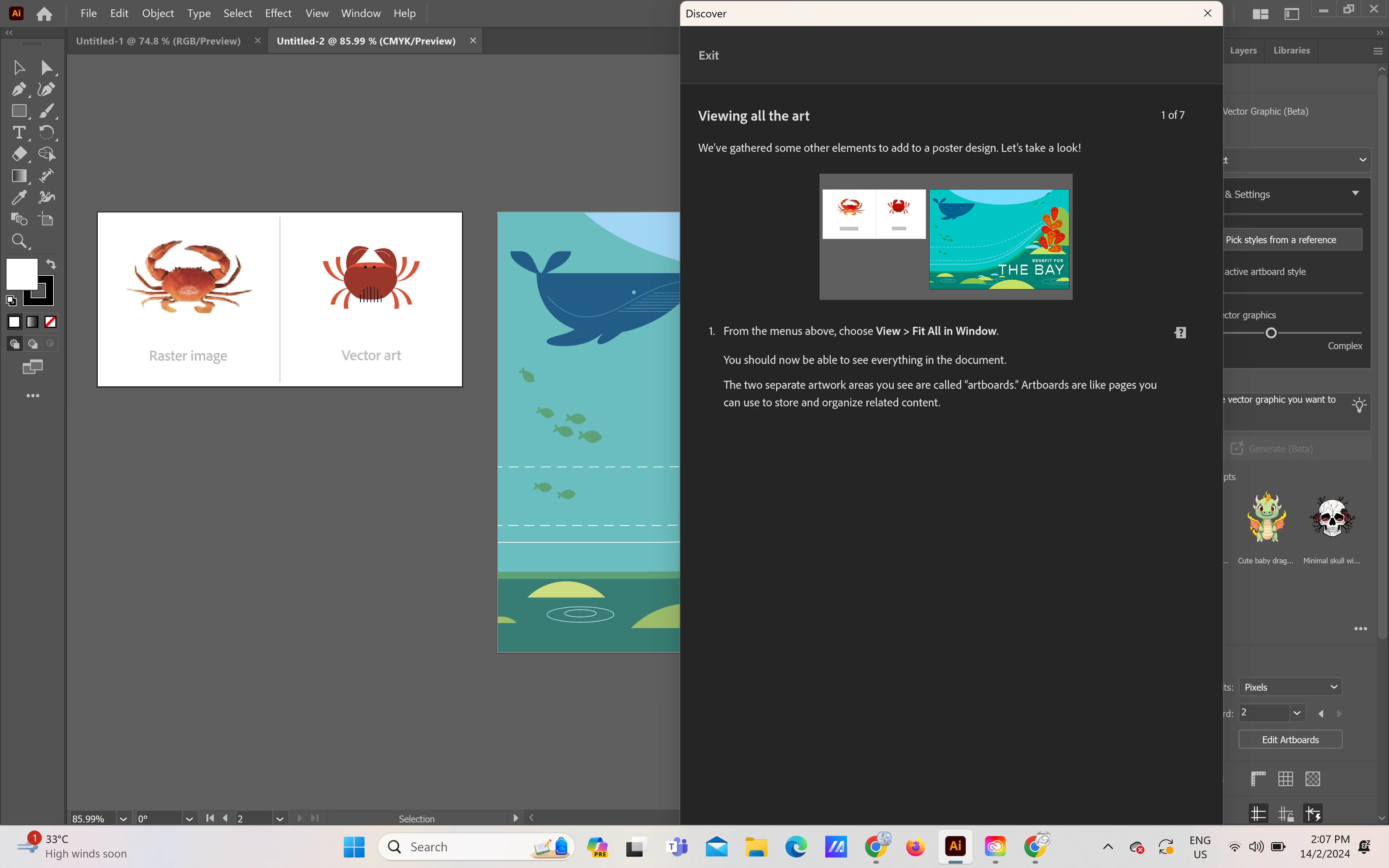Activate the Zoom tool
Image resolution: width=1389 pixels, height=868 pixels.
(18, 241)
